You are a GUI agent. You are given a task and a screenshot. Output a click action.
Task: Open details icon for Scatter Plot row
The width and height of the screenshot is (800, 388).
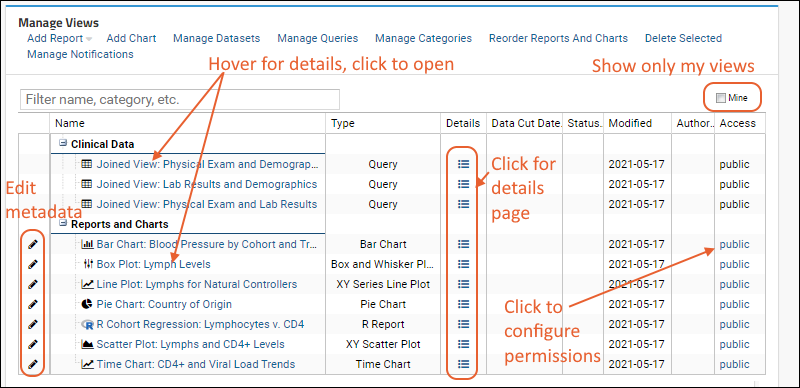(463, 344)
